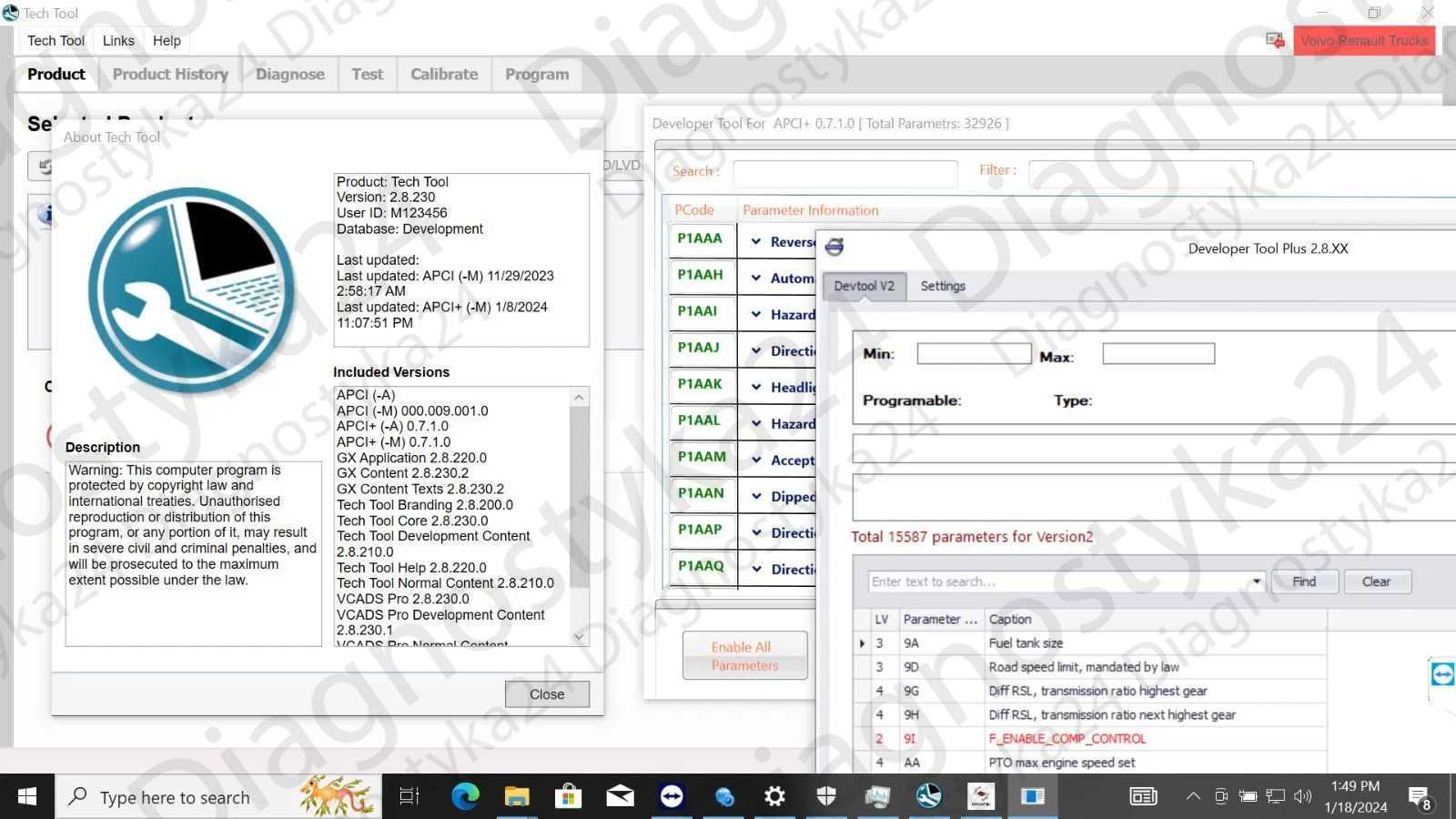This screenshot has height=819, width=1456.
Task: Click the offline connection status icon beside Volvo Renault Trucks
Action: (1275, 40)
